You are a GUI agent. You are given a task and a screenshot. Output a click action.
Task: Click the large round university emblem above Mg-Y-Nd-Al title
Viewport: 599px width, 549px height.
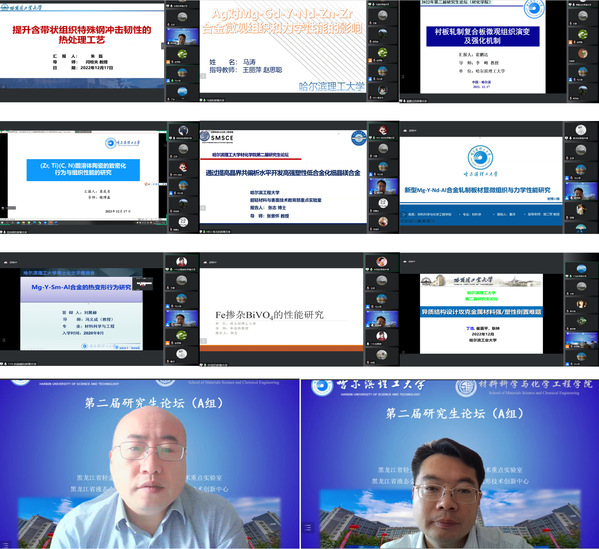pyautogui.click(x=480, y=157)
